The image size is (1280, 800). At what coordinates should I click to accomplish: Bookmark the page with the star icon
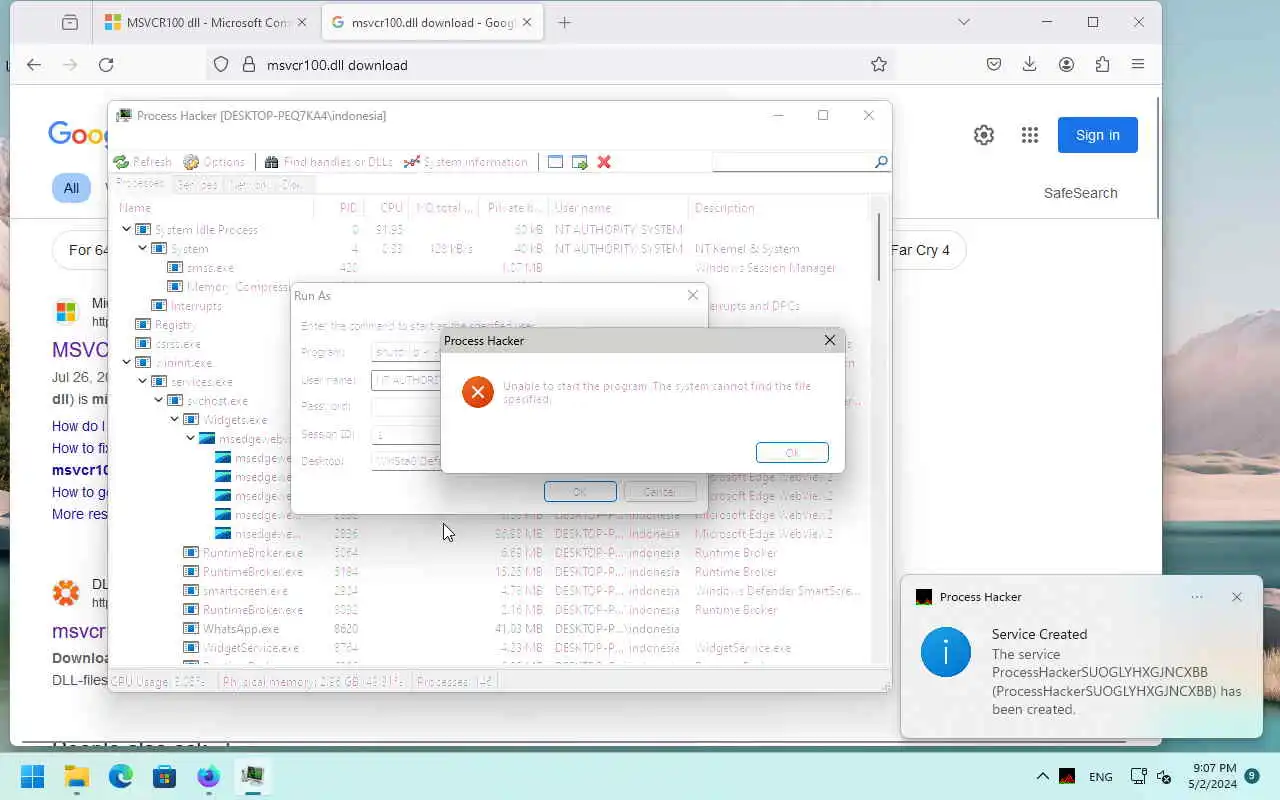879,65
